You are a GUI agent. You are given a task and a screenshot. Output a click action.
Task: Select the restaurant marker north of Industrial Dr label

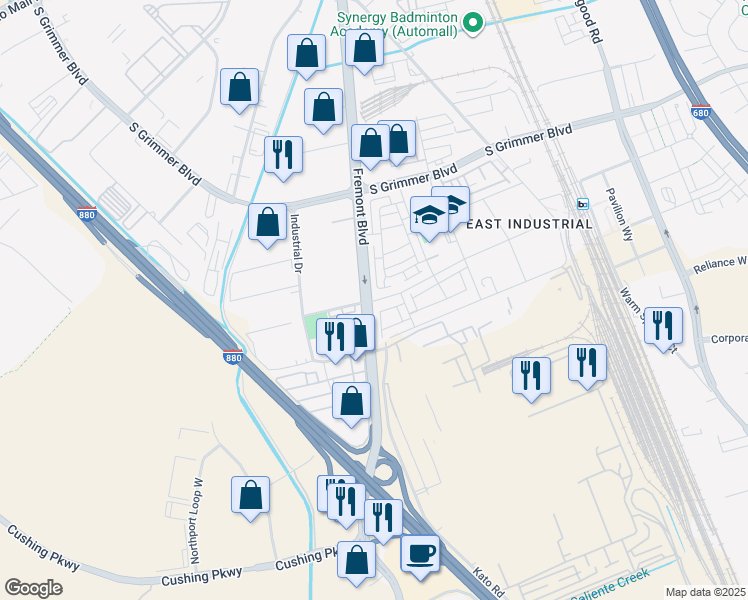283,155
